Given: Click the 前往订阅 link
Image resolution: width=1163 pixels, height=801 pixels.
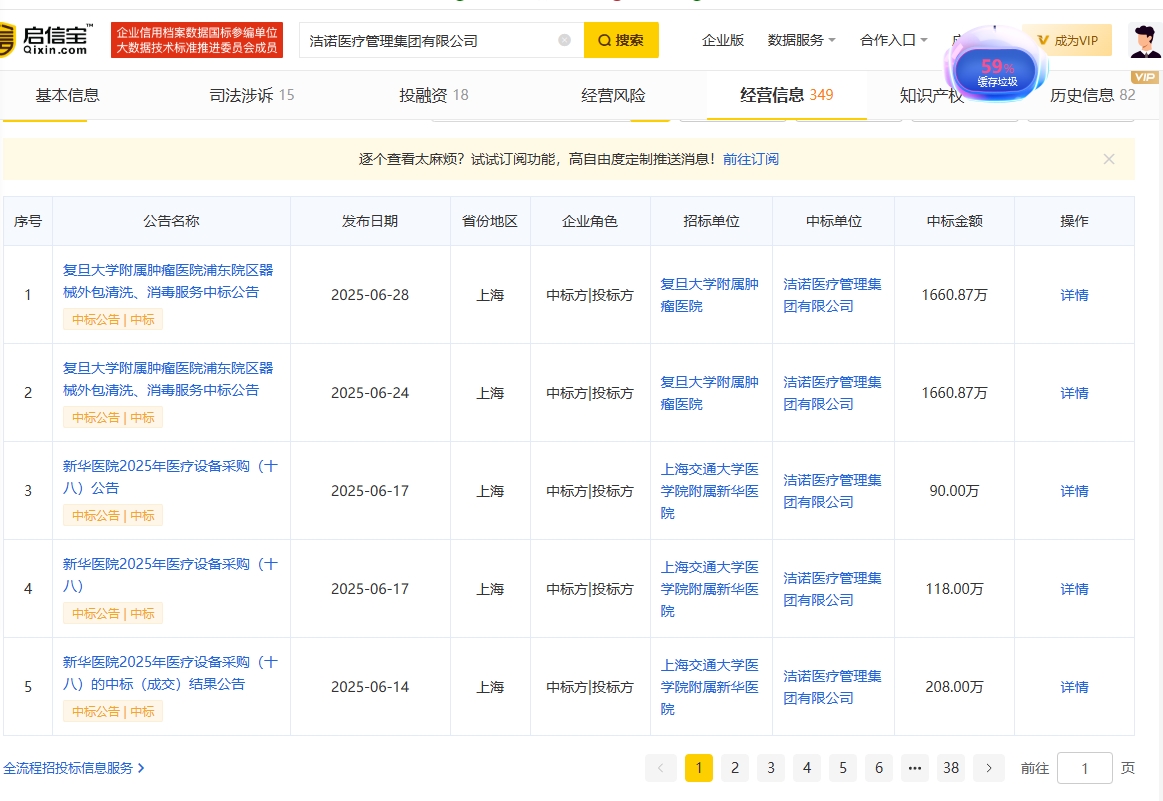Looking at the screenshot, I should 751,159.
